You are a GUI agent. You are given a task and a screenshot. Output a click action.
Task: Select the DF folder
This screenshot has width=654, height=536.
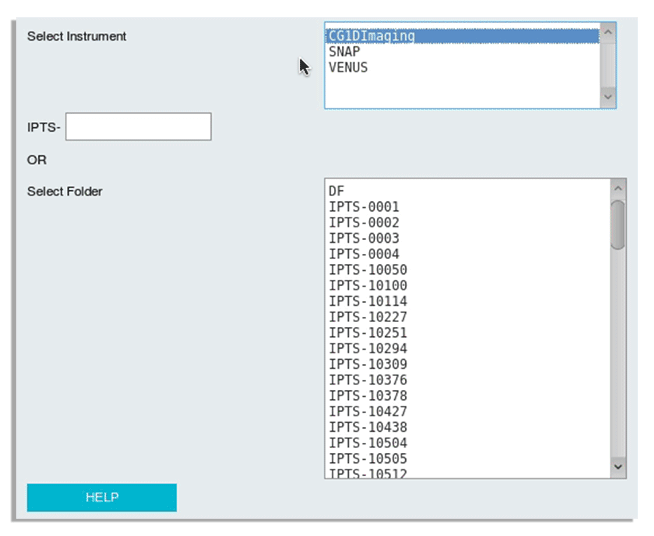(336, 191)
